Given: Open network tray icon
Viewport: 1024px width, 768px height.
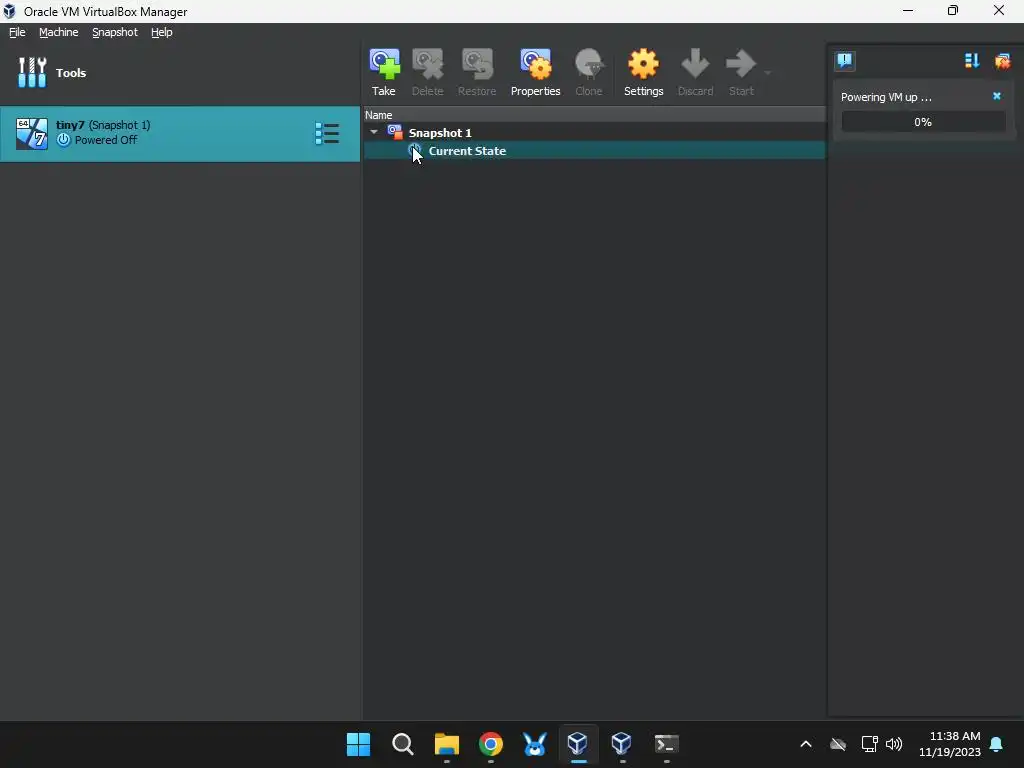Looking at the screenshot, I should coord(869,744).
